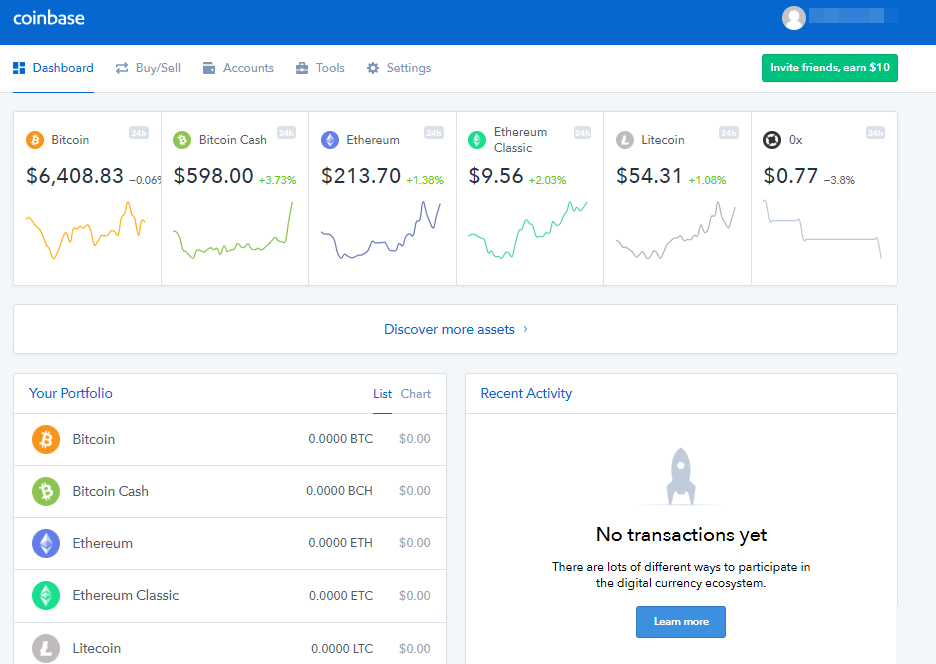Click the 0.0000 ETC balance

point(341,596)
